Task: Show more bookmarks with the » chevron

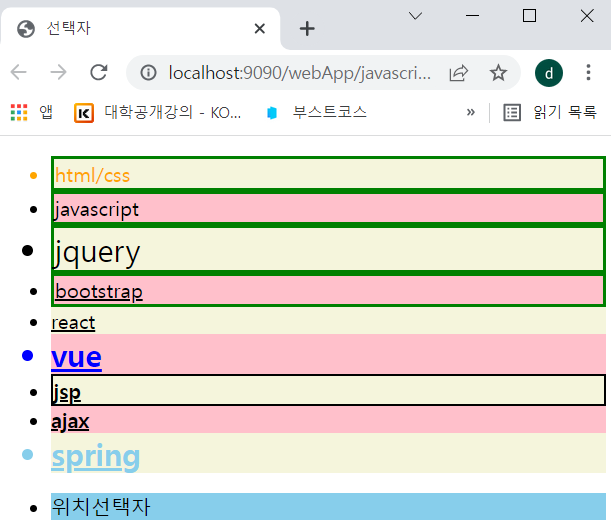Action: coord(471,113)
